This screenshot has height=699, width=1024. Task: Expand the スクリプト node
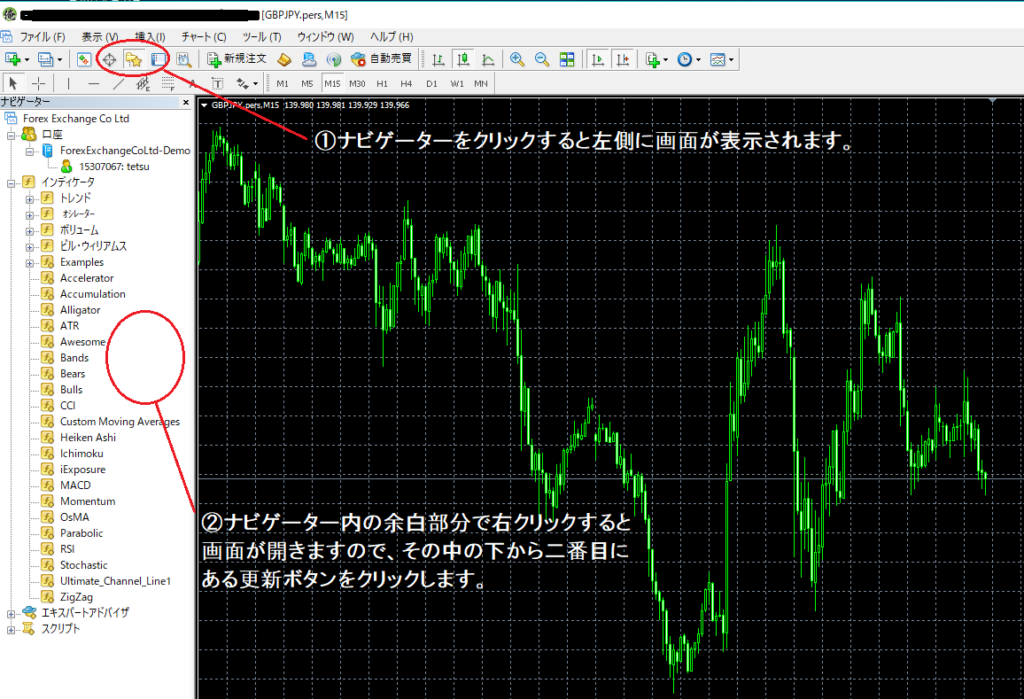(x=11, y=630)
